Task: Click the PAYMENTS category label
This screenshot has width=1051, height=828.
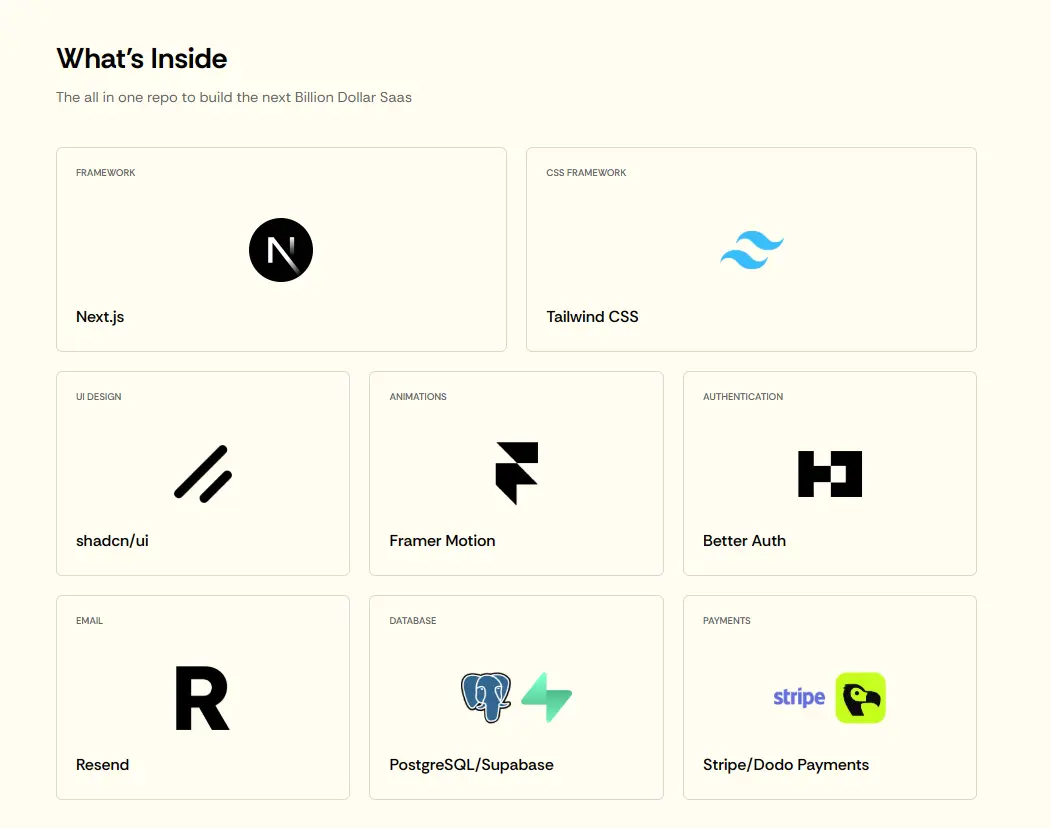Action: coord(727,620)
